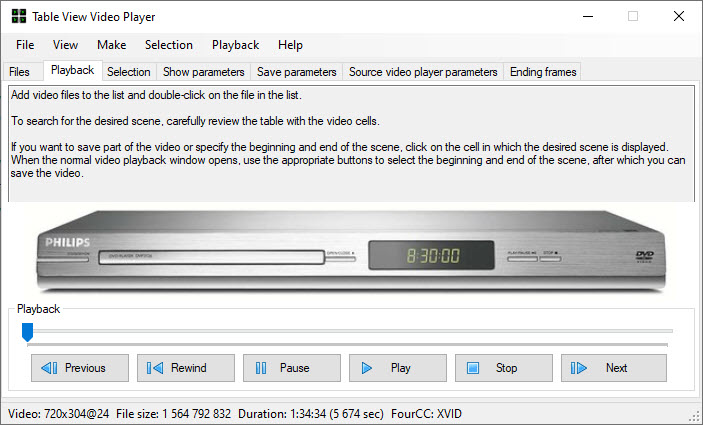Click the 'Video: 720x304@24' status entry
Image resolution: width=703 pixels, height=425 pixels.
coord(58,414)
